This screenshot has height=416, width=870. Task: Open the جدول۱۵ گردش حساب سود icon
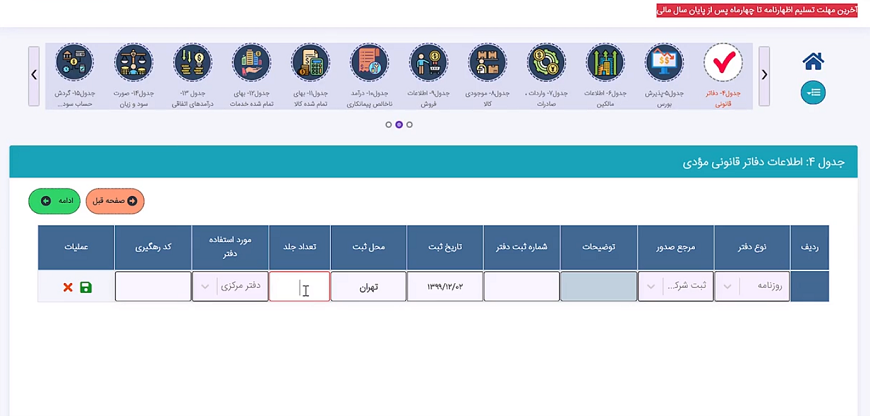[x=74, y=63]
